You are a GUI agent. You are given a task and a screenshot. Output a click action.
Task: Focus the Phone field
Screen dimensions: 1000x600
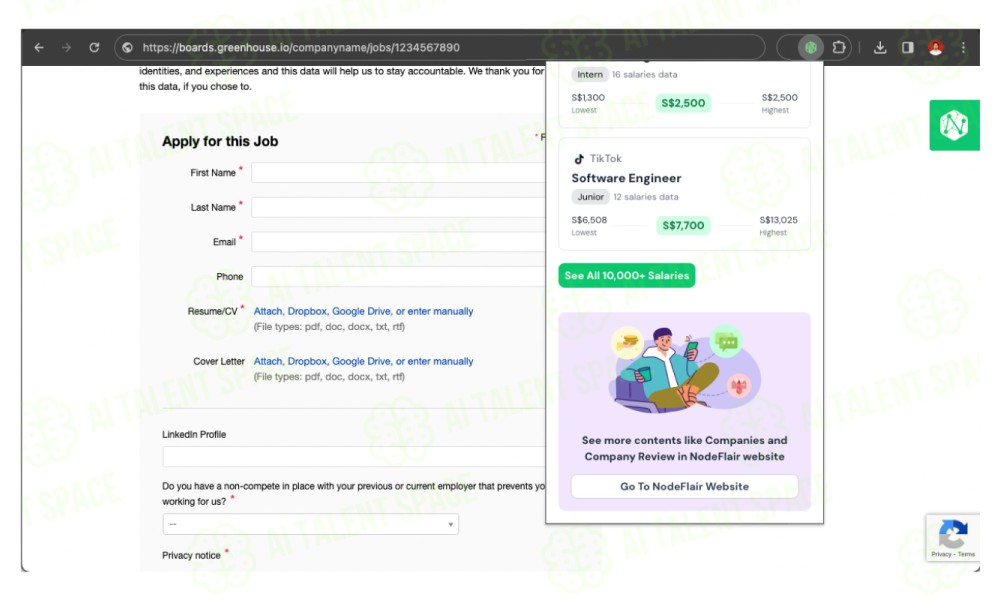tap(399, 276)
